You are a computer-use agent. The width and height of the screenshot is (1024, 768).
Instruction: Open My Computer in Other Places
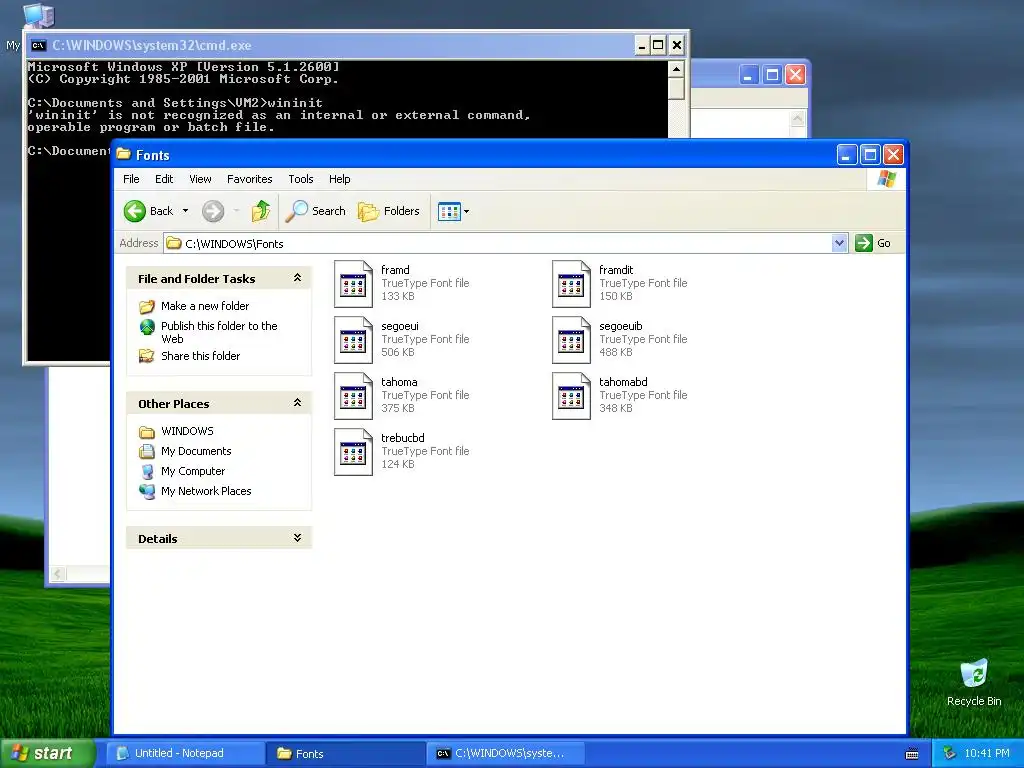[193, 472]
